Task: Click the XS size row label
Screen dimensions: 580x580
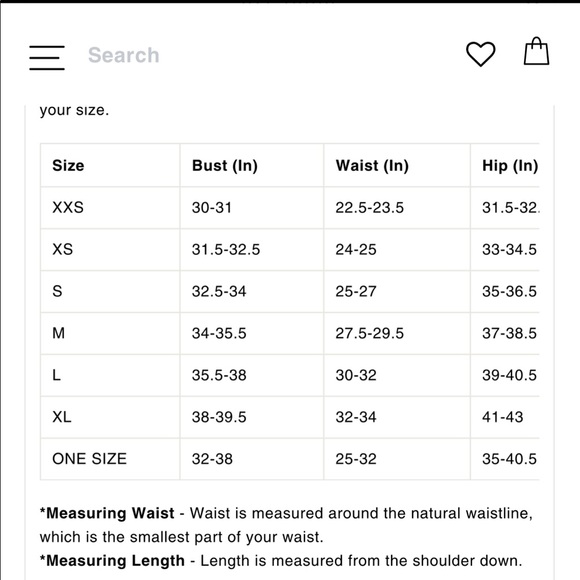Action: (63, 249)
